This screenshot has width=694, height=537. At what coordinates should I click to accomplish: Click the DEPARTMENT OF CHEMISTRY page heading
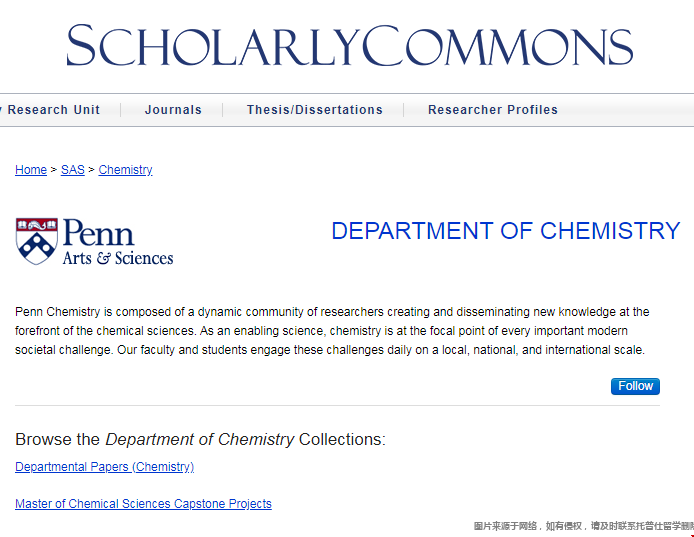click(505, 231)
